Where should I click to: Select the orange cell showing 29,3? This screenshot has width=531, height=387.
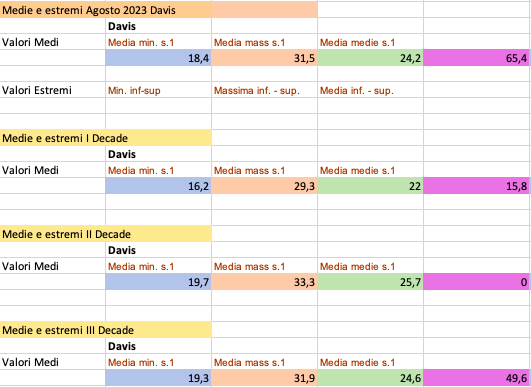click(x=264, y=186)
